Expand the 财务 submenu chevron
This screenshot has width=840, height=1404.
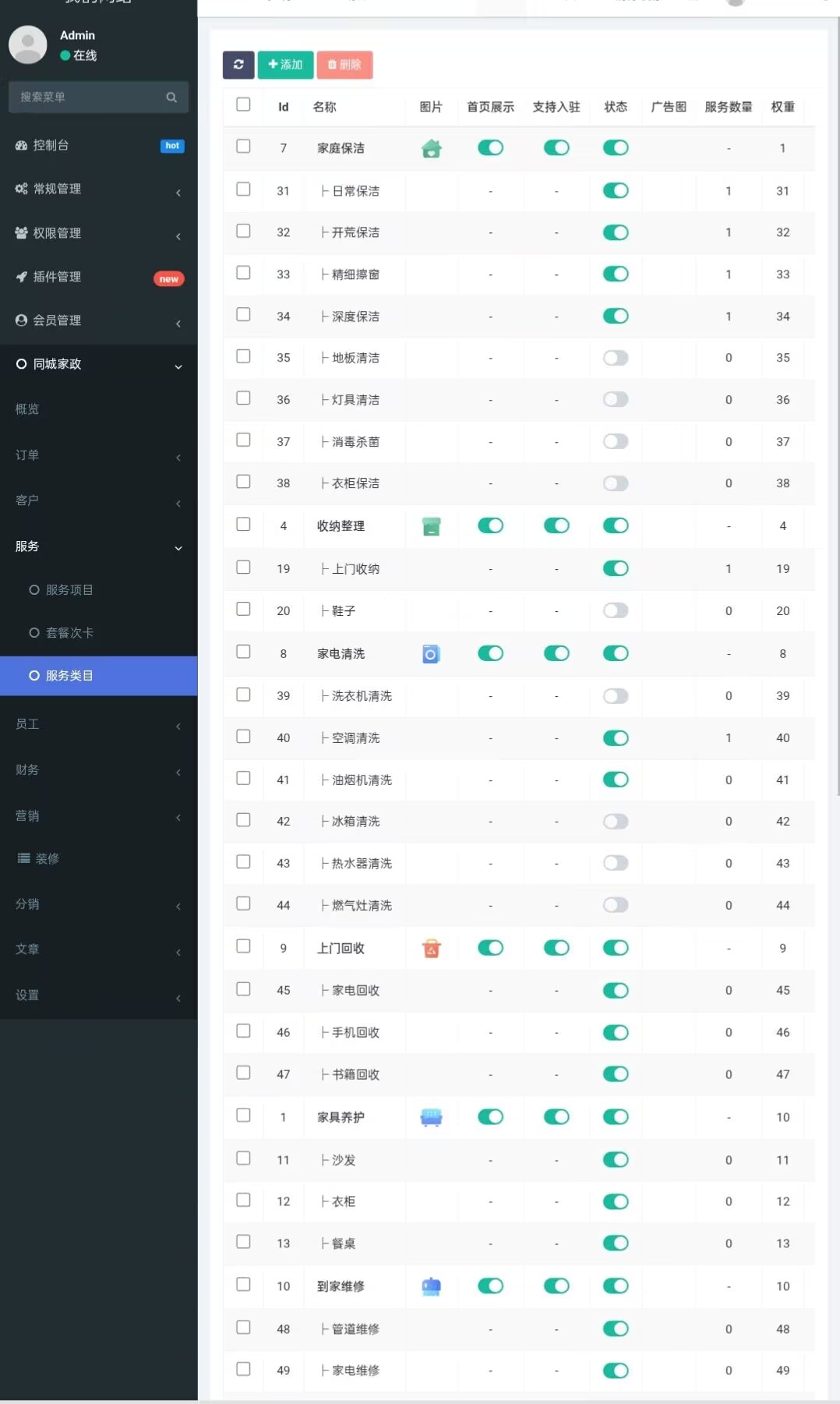coord(178,773)
